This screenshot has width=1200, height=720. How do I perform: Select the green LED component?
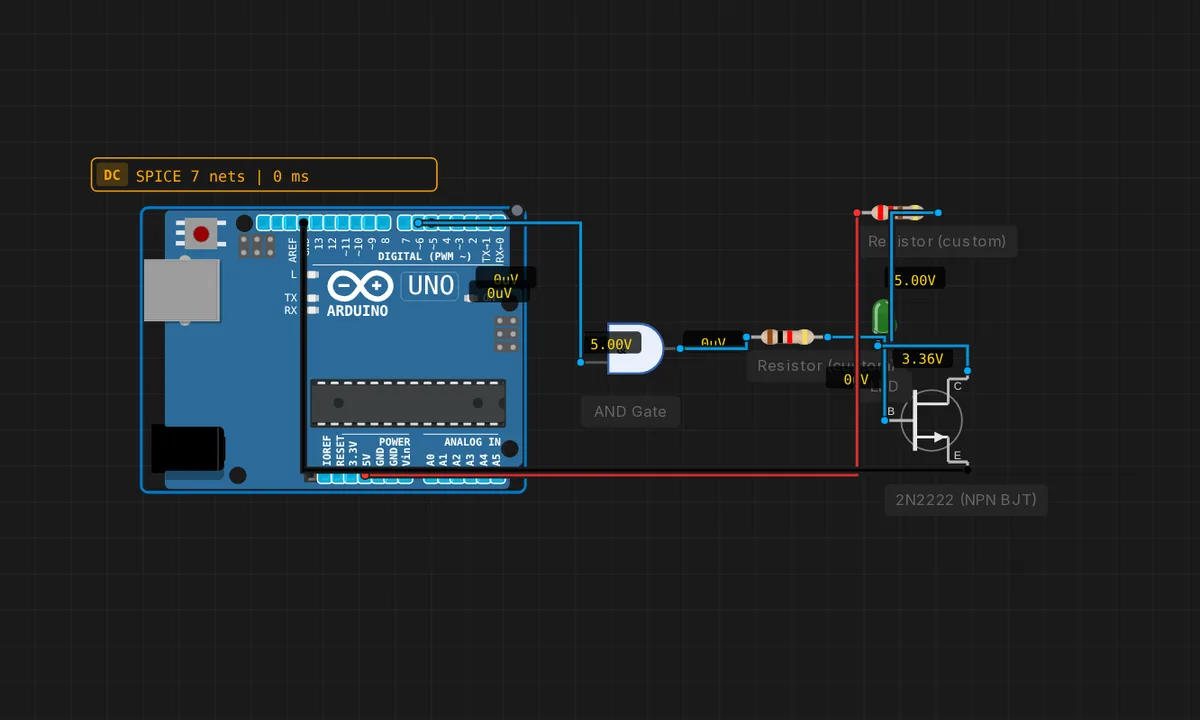click(882, 316)
